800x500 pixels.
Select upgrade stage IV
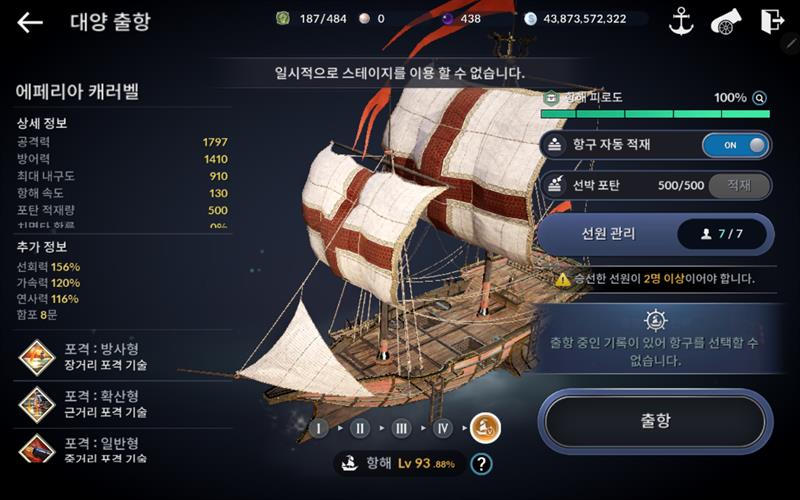point(442,428)
